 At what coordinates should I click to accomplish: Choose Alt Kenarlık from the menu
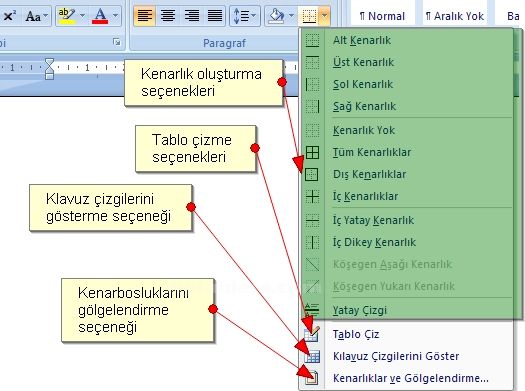point(407,40)
